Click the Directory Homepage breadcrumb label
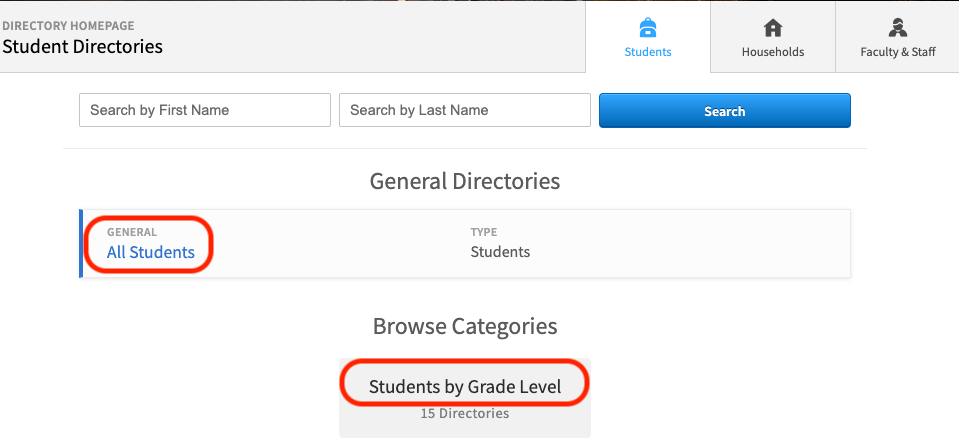 68,26
